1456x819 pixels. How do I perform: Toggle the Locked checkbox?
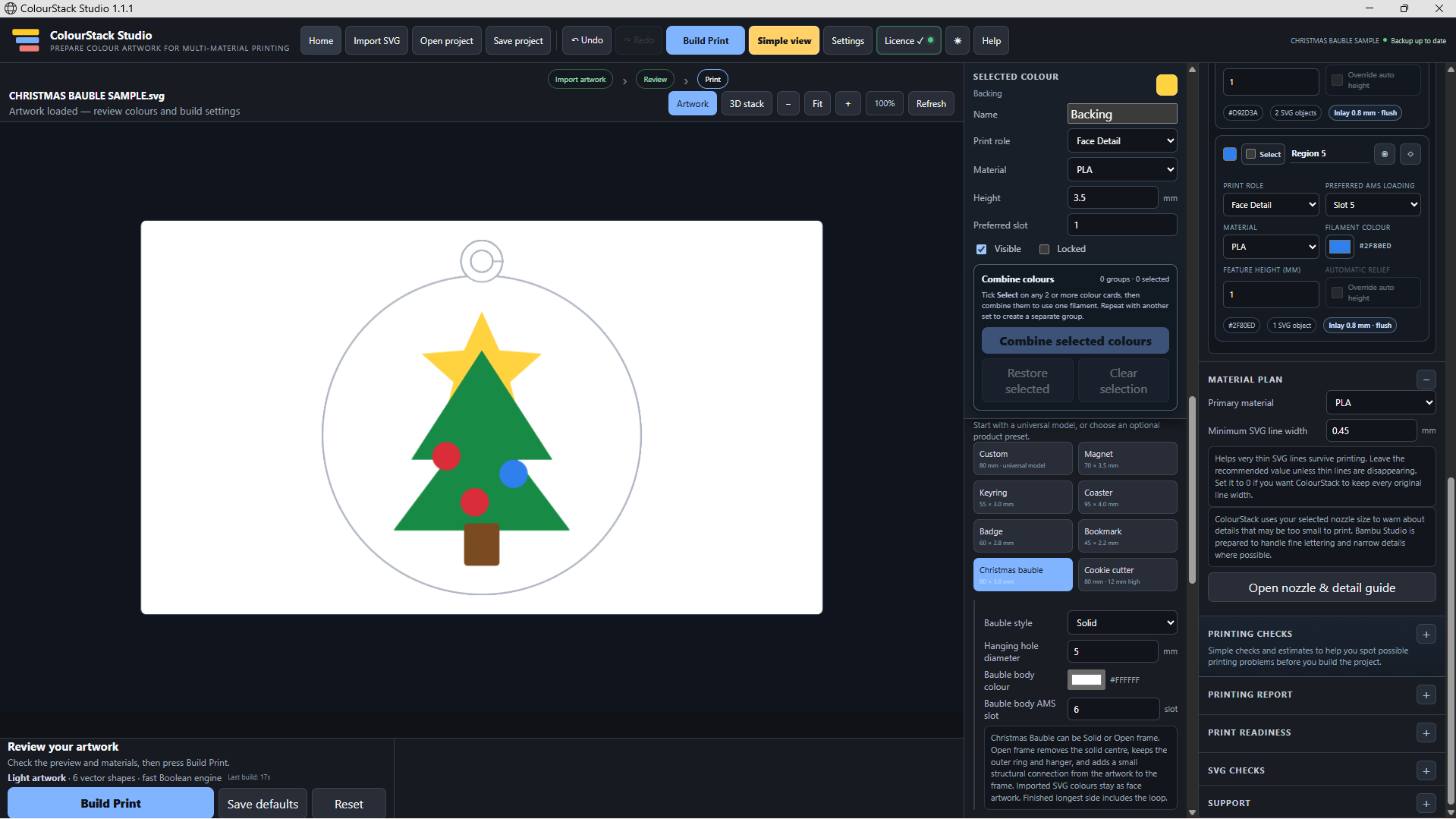[x=1044, y=250]
